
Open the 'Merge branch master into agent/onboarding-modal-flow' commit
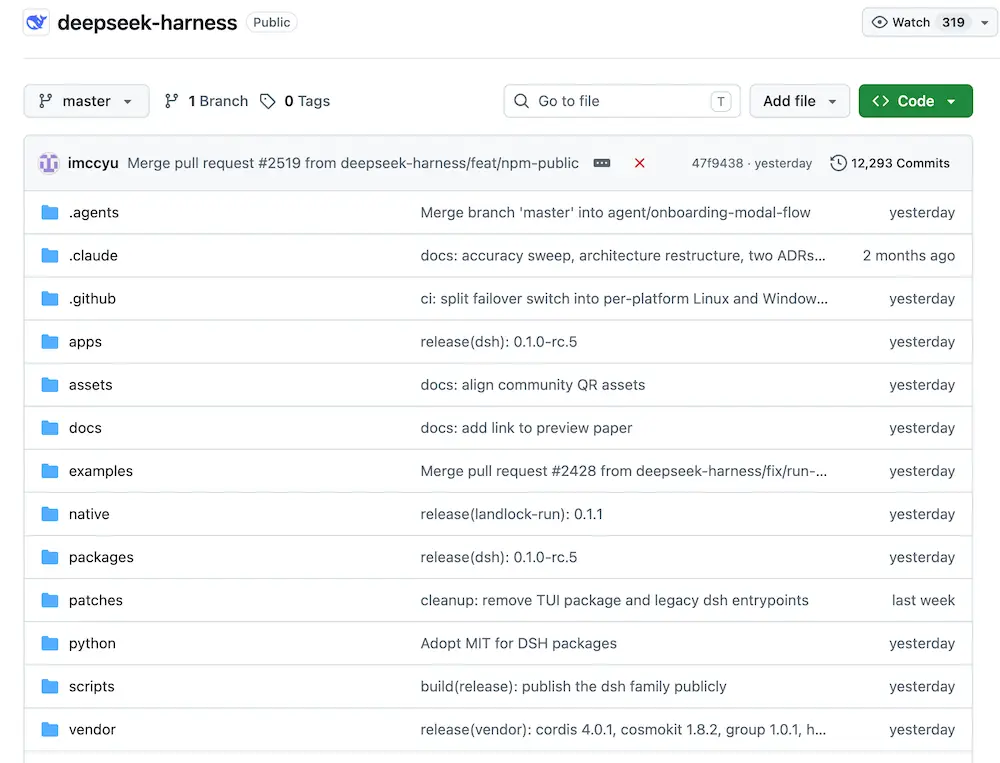(x=615, y=212)
